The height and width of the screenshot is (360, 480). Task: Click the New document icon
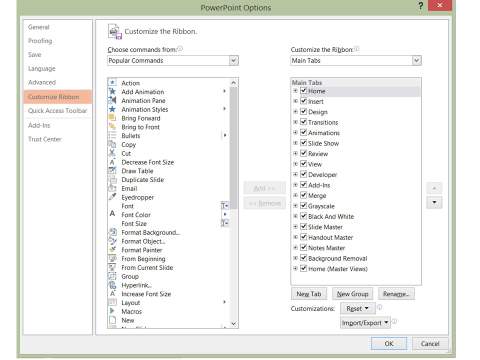(x=112, y=320)
